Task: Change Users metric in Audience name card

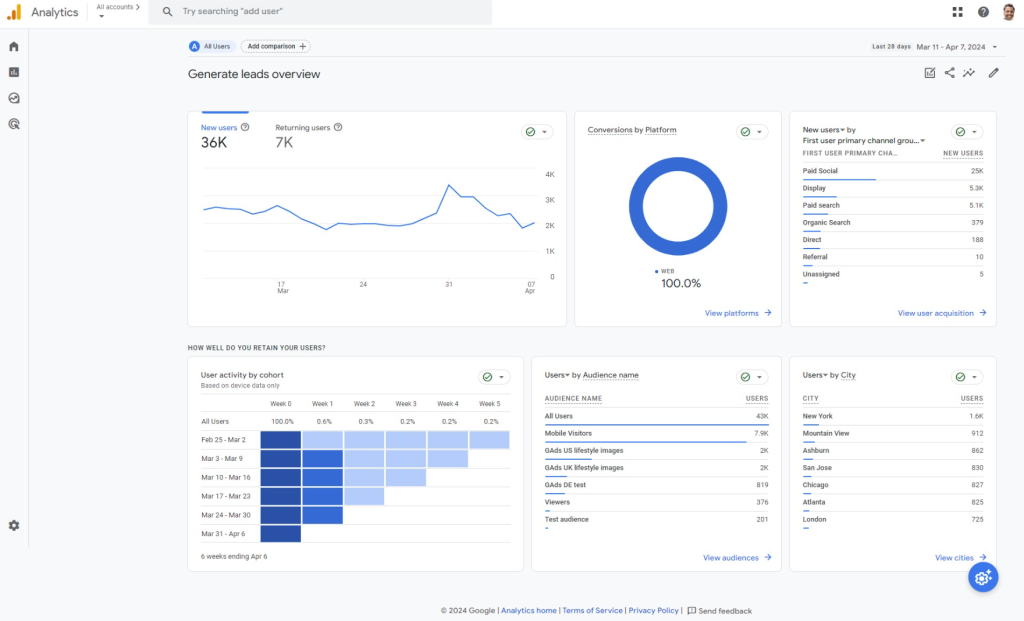Action: pyautogui.click(x=557, y=375)
